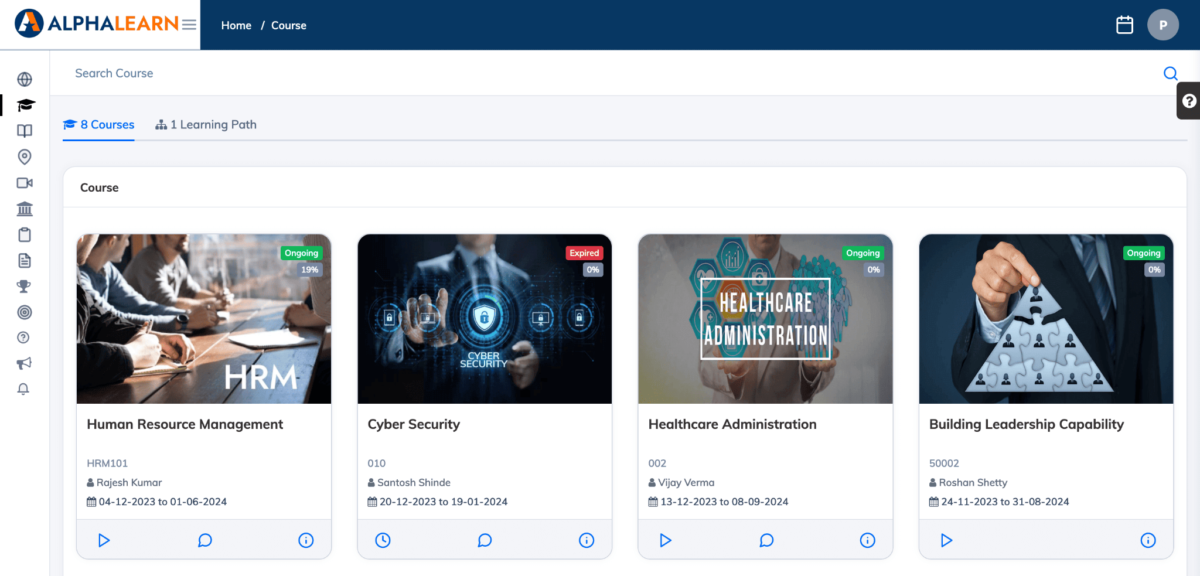View info for Human Resource Management

[306, 540]
